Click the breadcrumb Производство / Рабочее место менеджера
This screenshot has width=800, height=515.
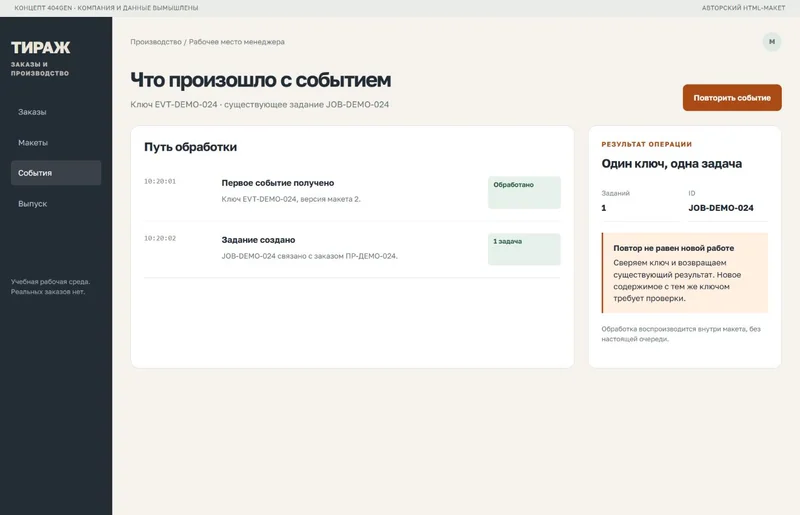207,42
